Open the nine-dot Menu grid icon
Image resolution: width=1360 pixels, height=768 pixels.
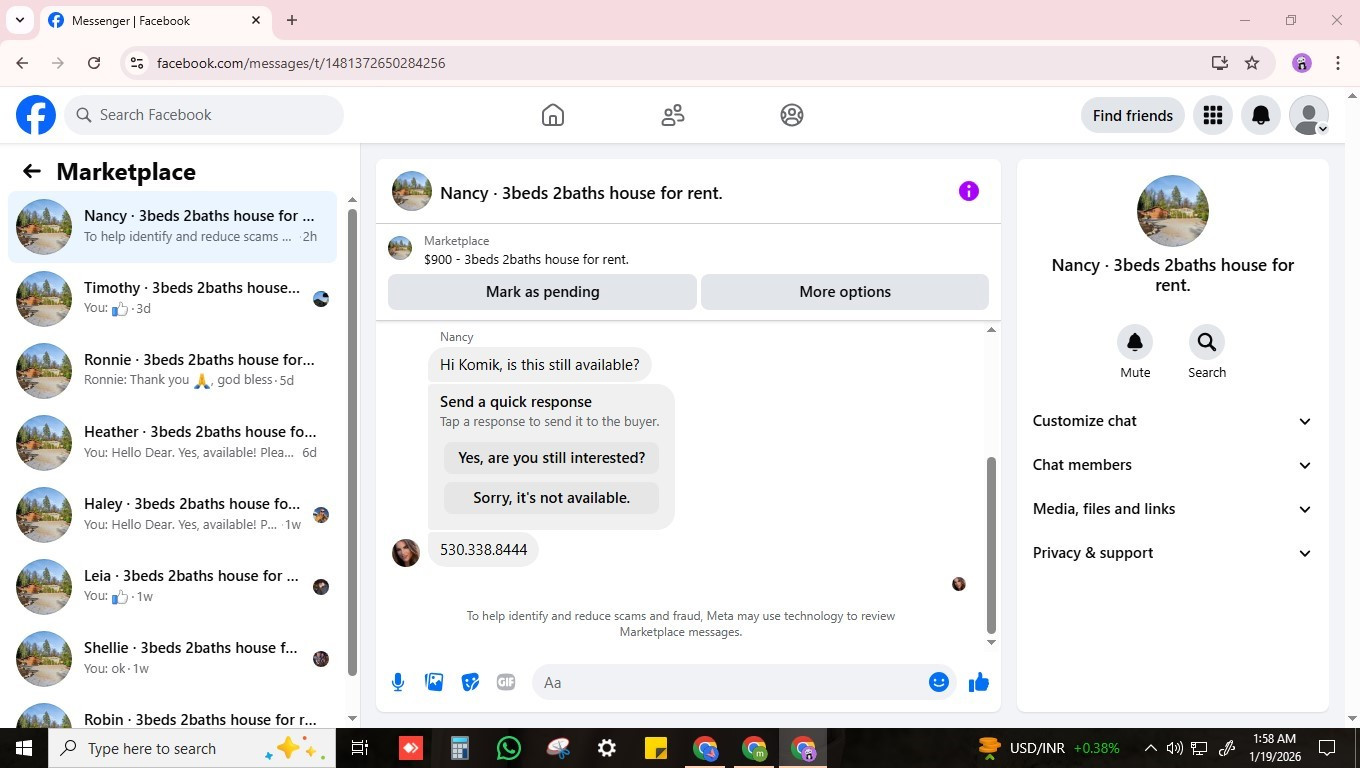pyautogui.click(x=1213, y=115)
